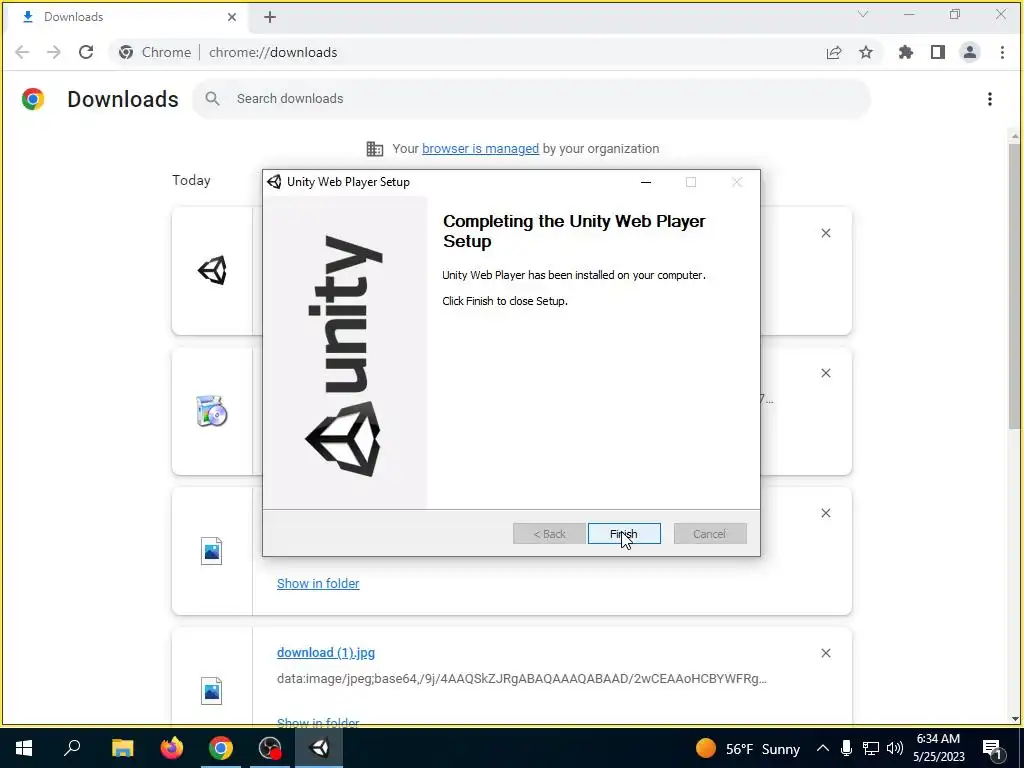
Task: Open the 'browser is managed' link
Action: pos(480,149)
